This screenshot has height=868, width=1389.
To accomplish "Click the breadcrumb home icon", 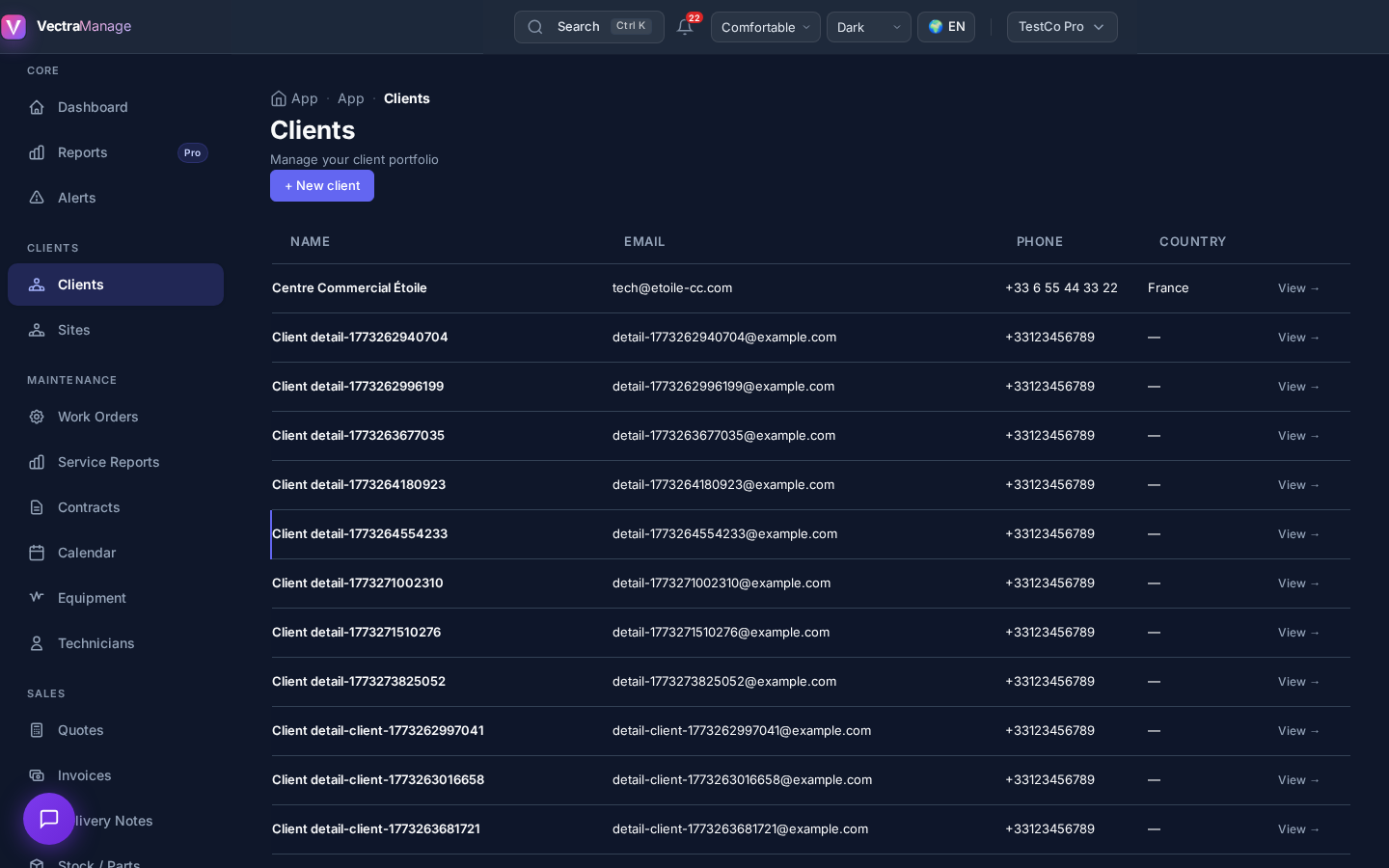I will (x=279, y=98).
